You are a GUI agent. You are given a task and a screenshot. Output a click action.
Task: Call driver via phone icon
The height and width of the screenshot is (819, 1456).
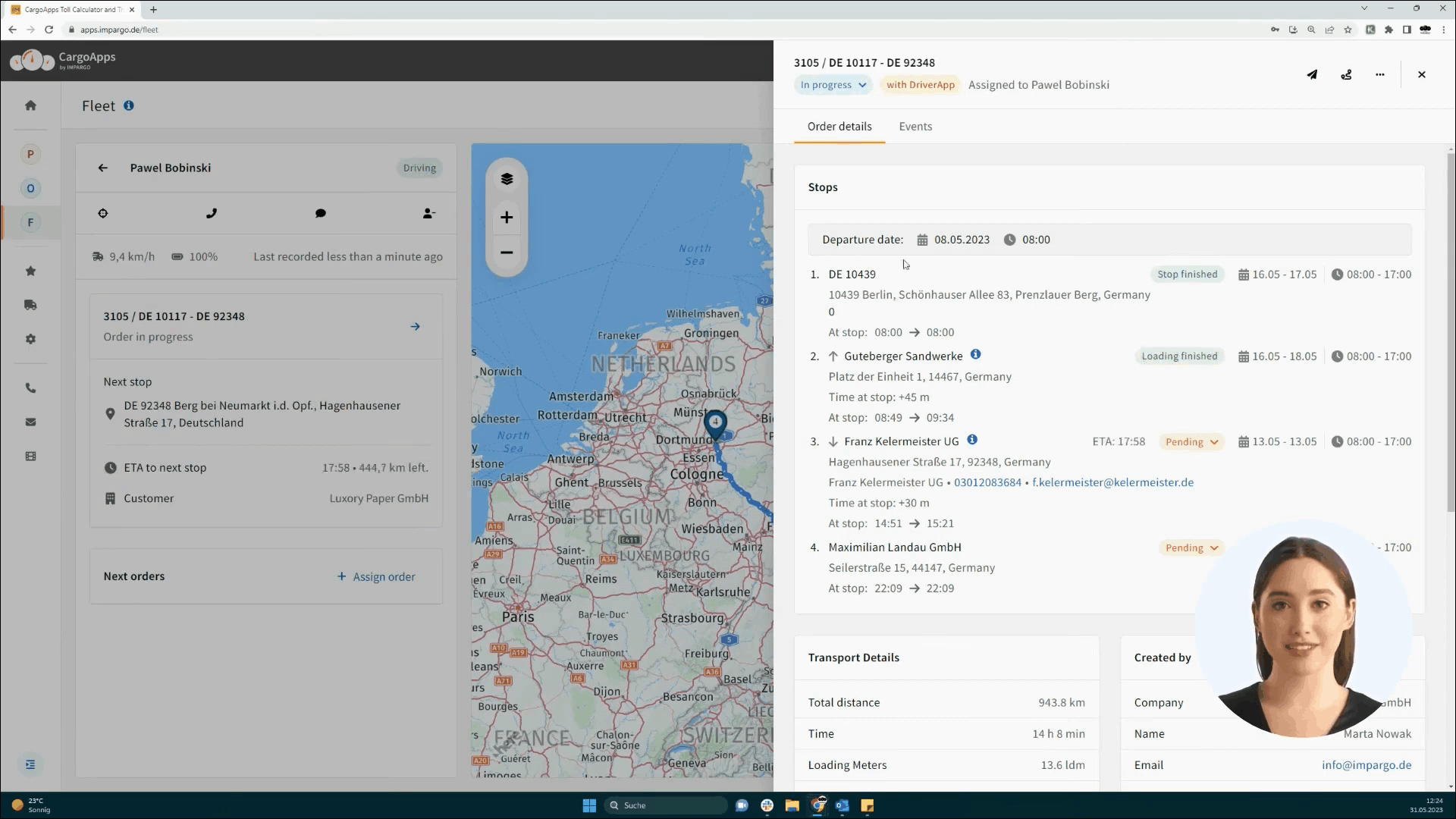tap(212, 214)
